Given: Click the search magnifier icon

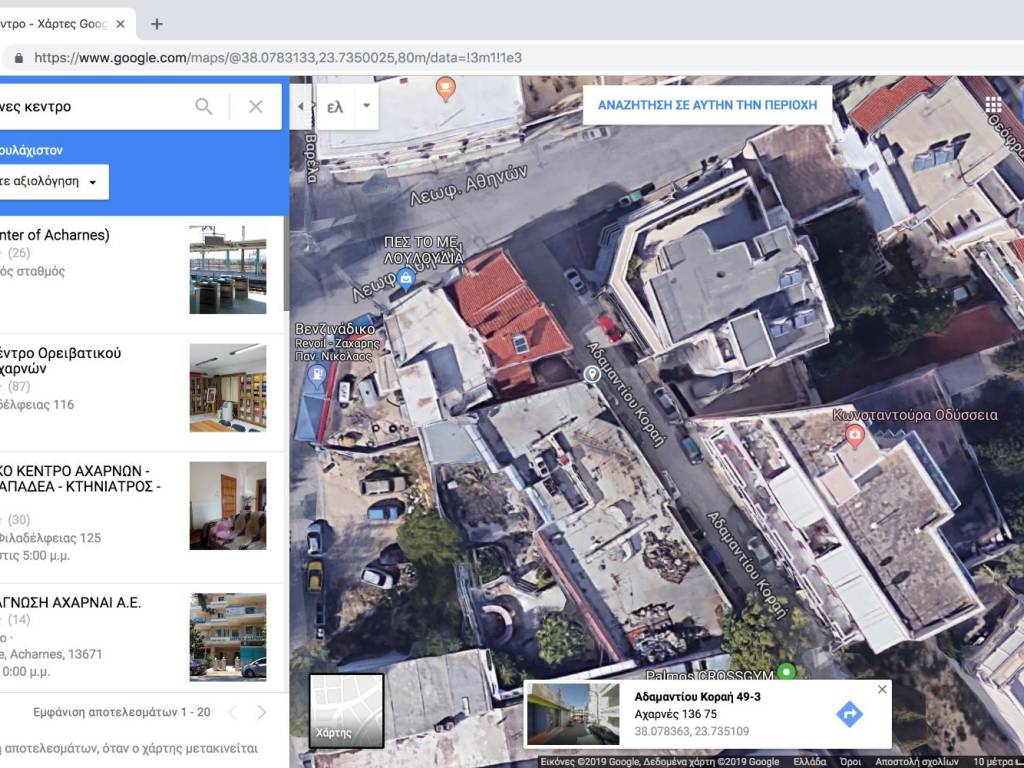Looking at the screenshot, I should pyautogui.click(x=204, y=106).
